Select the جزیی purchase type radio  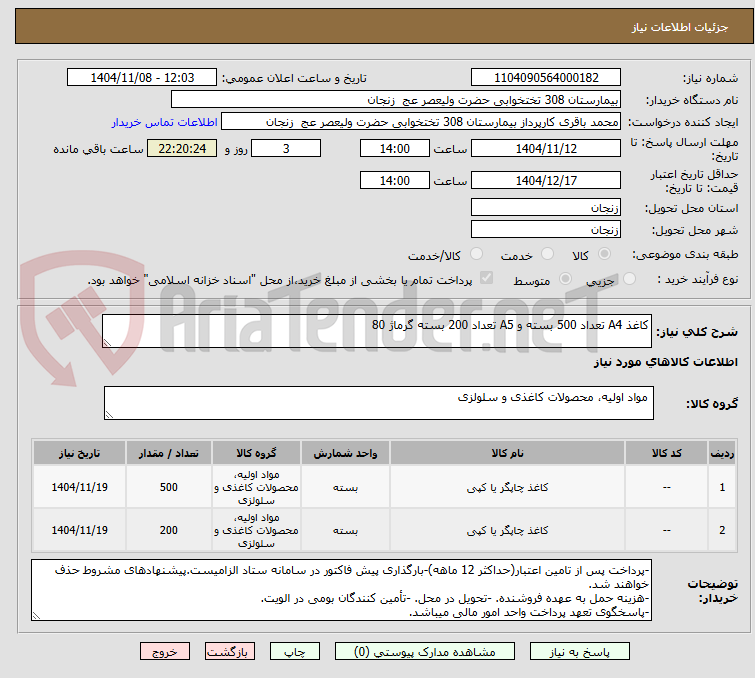pyautogui.click(x=629, y=279)
